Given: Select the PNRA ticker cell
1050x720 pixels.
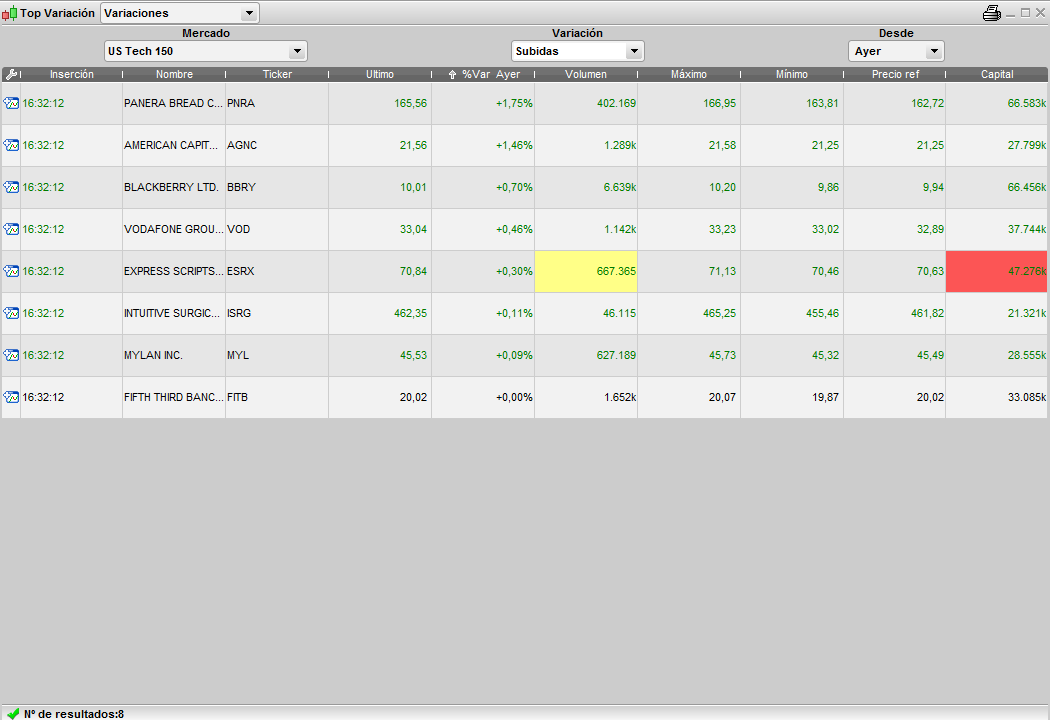Looking at the screenshot, I should 277,103.
